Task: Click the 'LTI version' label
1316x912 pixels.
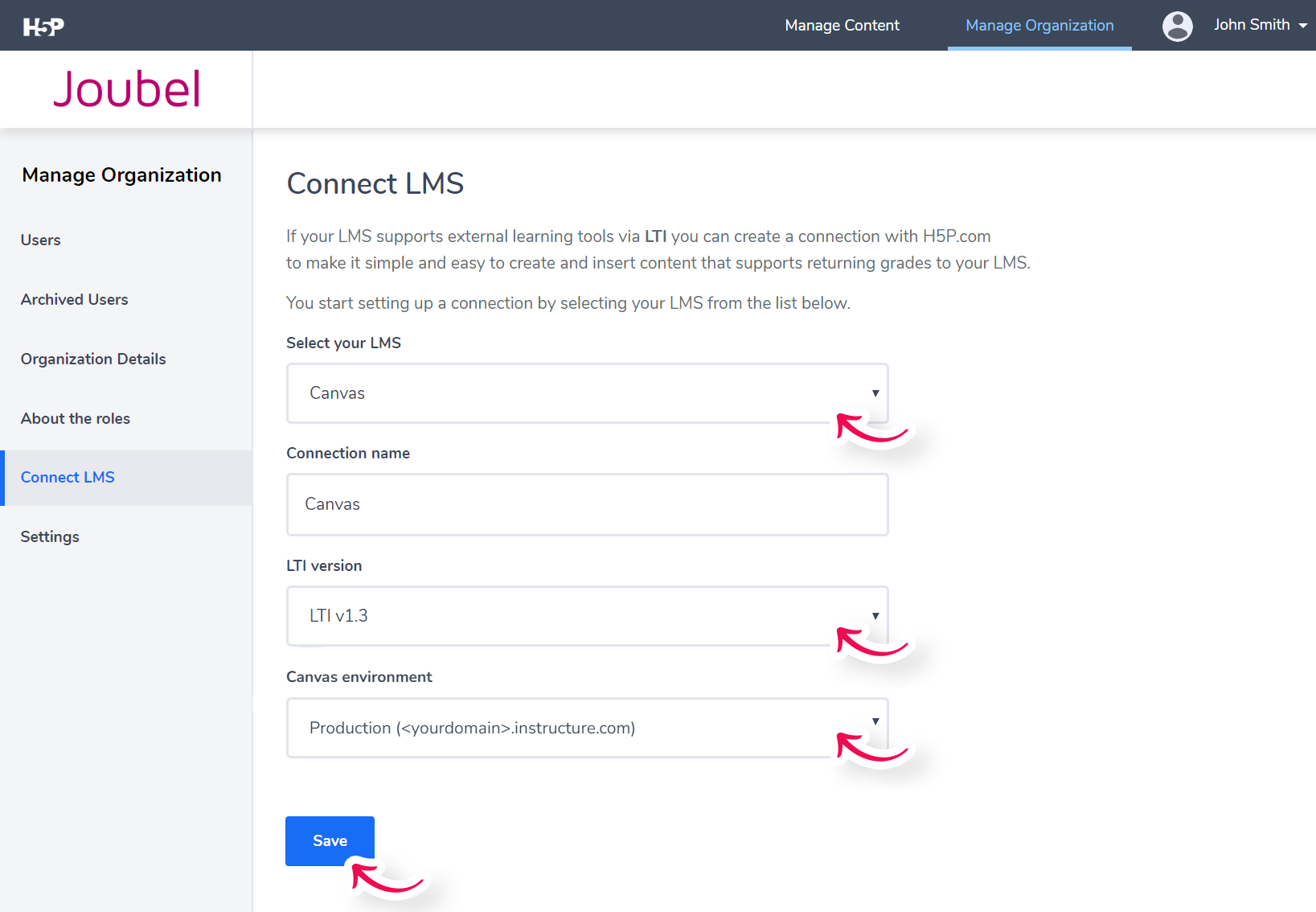Action: click(x=324, y=565)
